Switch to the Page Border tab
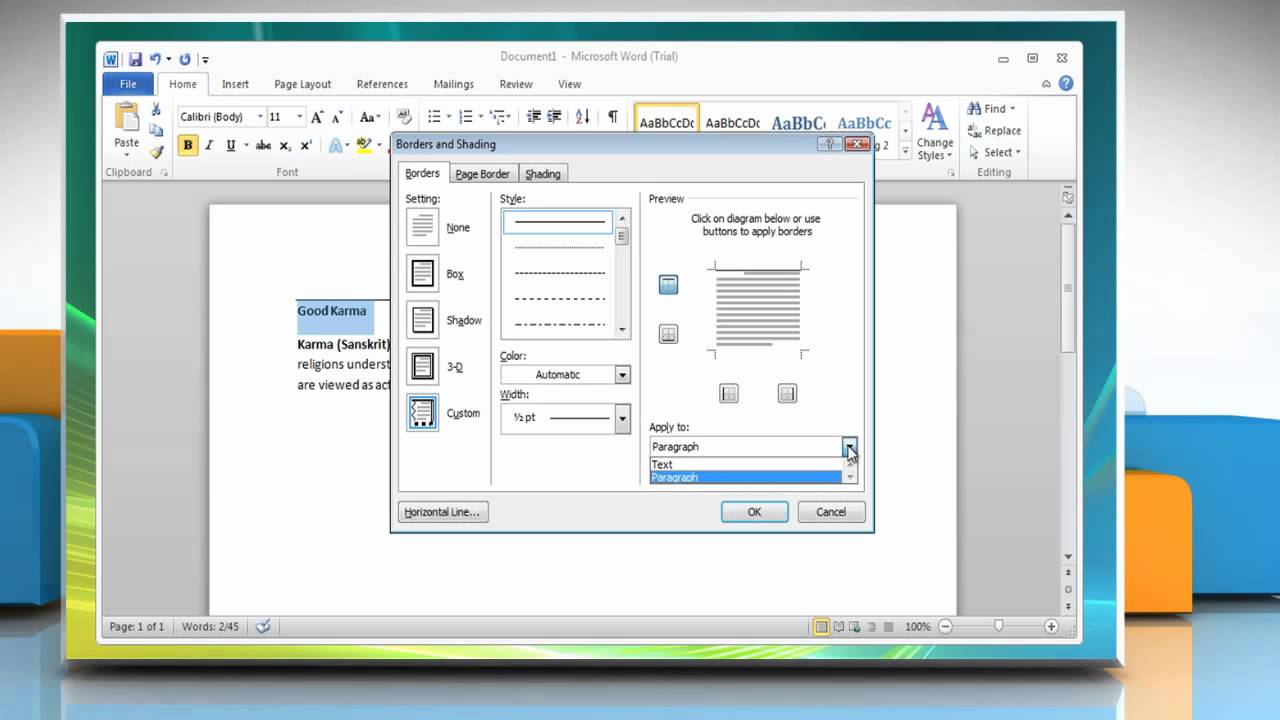 pos(482,174)
